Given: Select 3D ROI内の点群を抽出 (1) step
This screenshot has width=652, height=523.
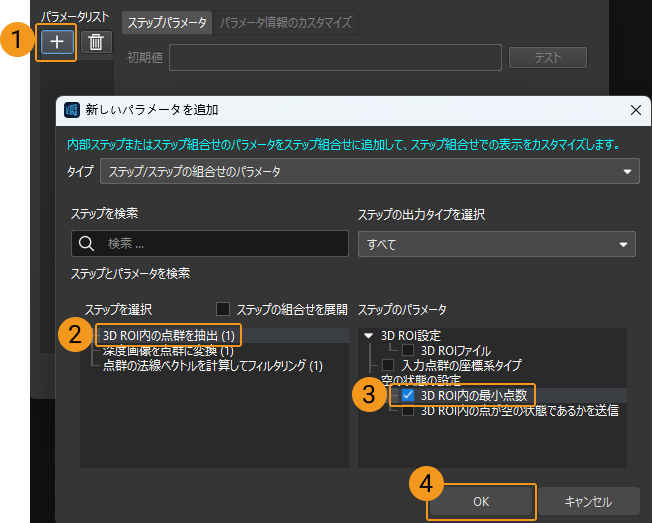Looking at the screenshot, I should tap(169, 336).
